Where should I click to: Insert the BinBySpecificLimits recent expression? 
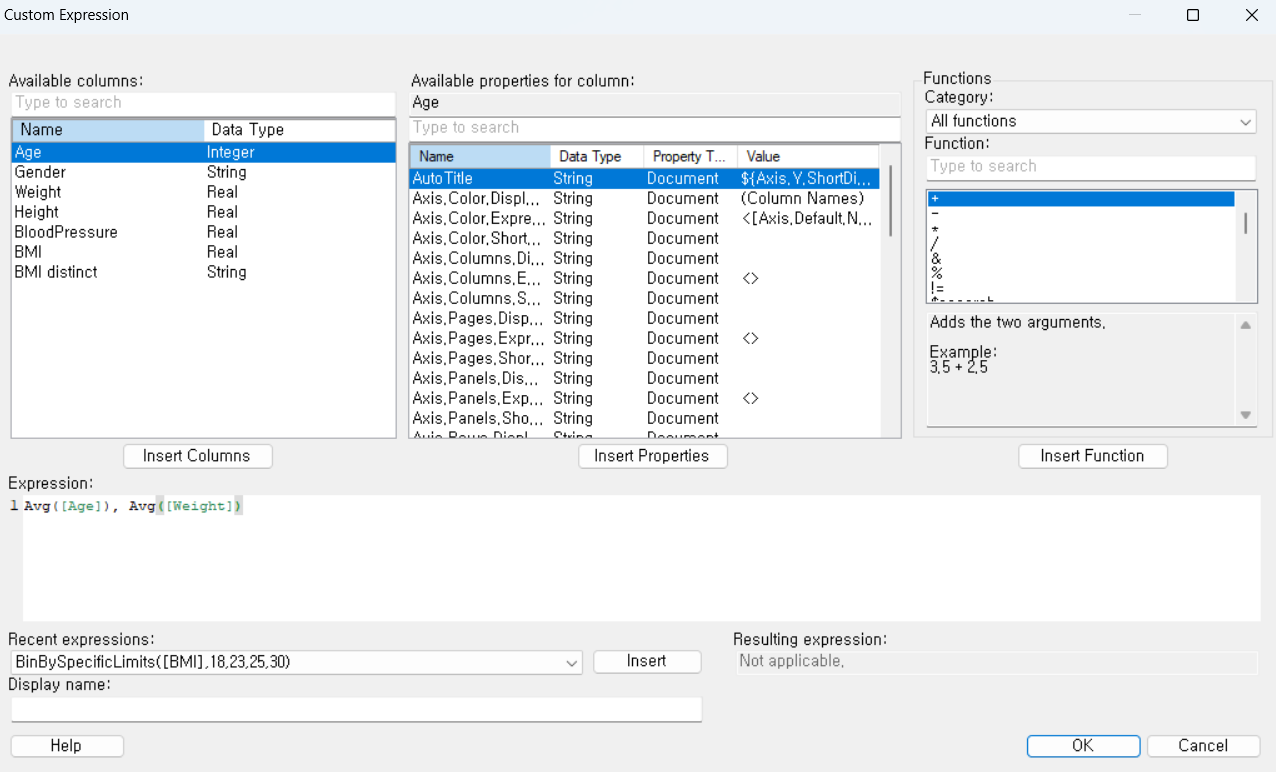point(646,661)
